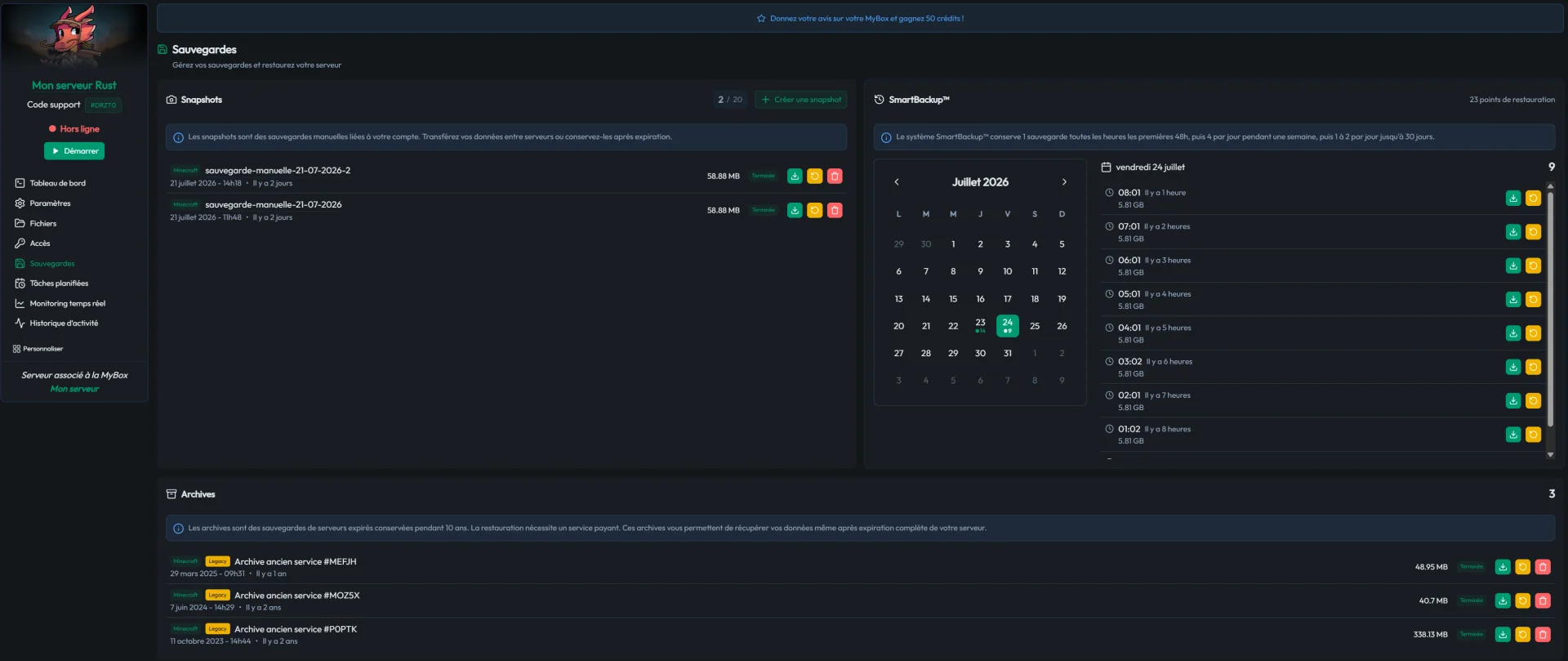
Task: Click 'sauvegarde-manuelle-21-07-2026' name
Action: [274, 205]
